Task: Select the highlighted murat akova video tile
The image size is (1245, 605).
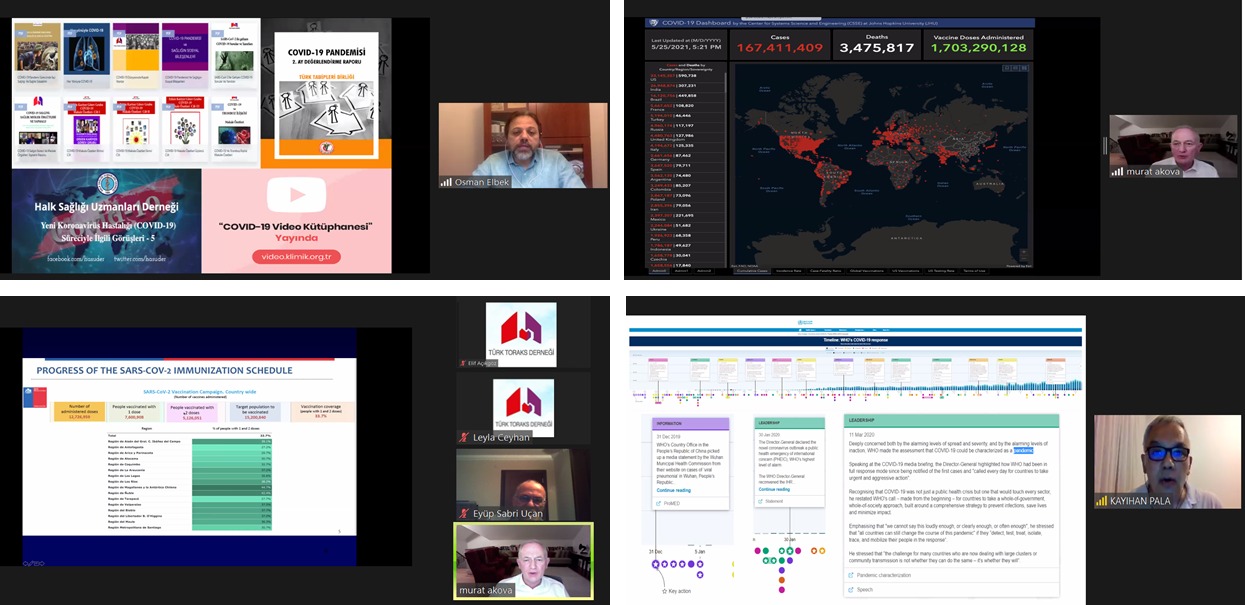Action: (x=524, y=560)
